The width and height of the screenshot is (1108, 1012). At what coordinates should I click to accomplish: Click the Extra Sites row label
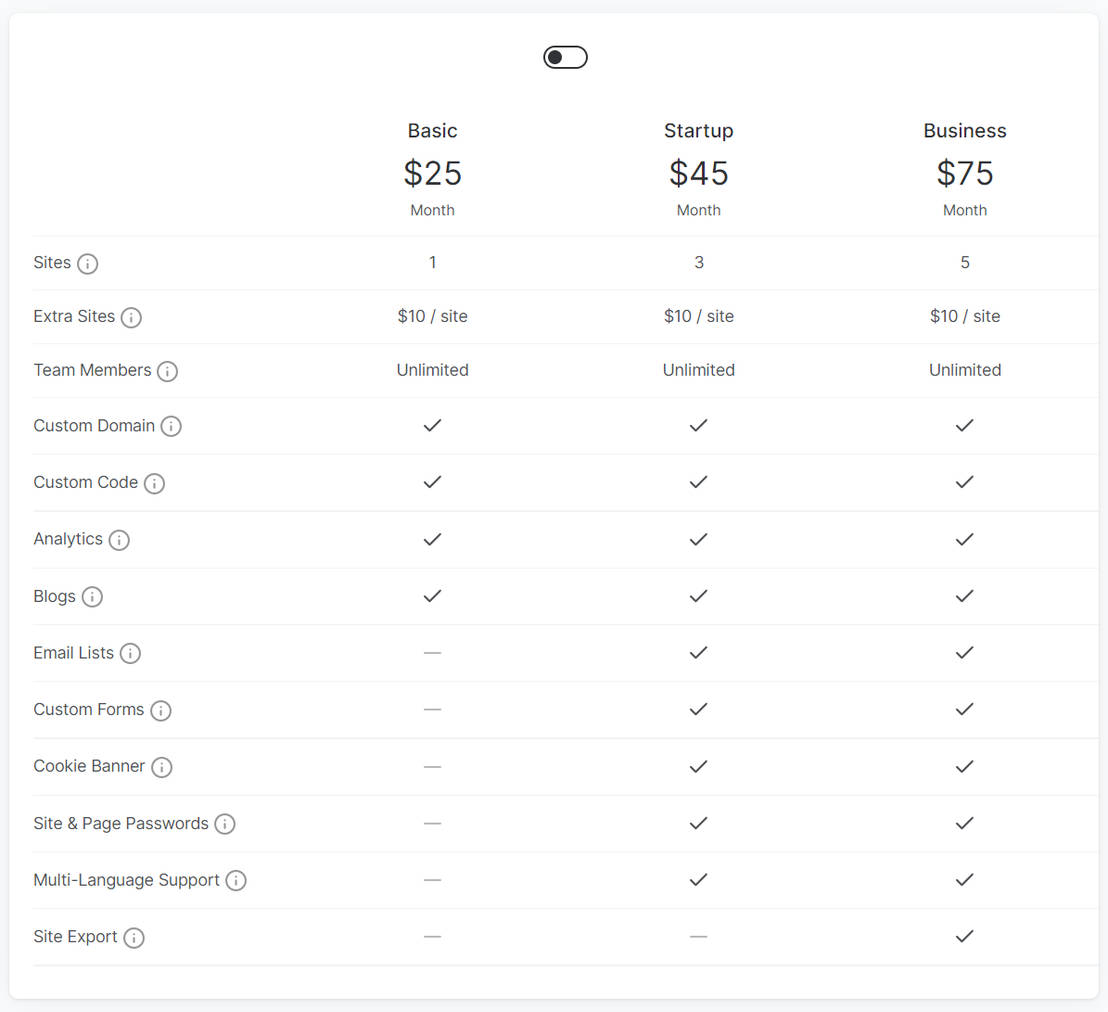pyautogui.click(x=74, y=317)
